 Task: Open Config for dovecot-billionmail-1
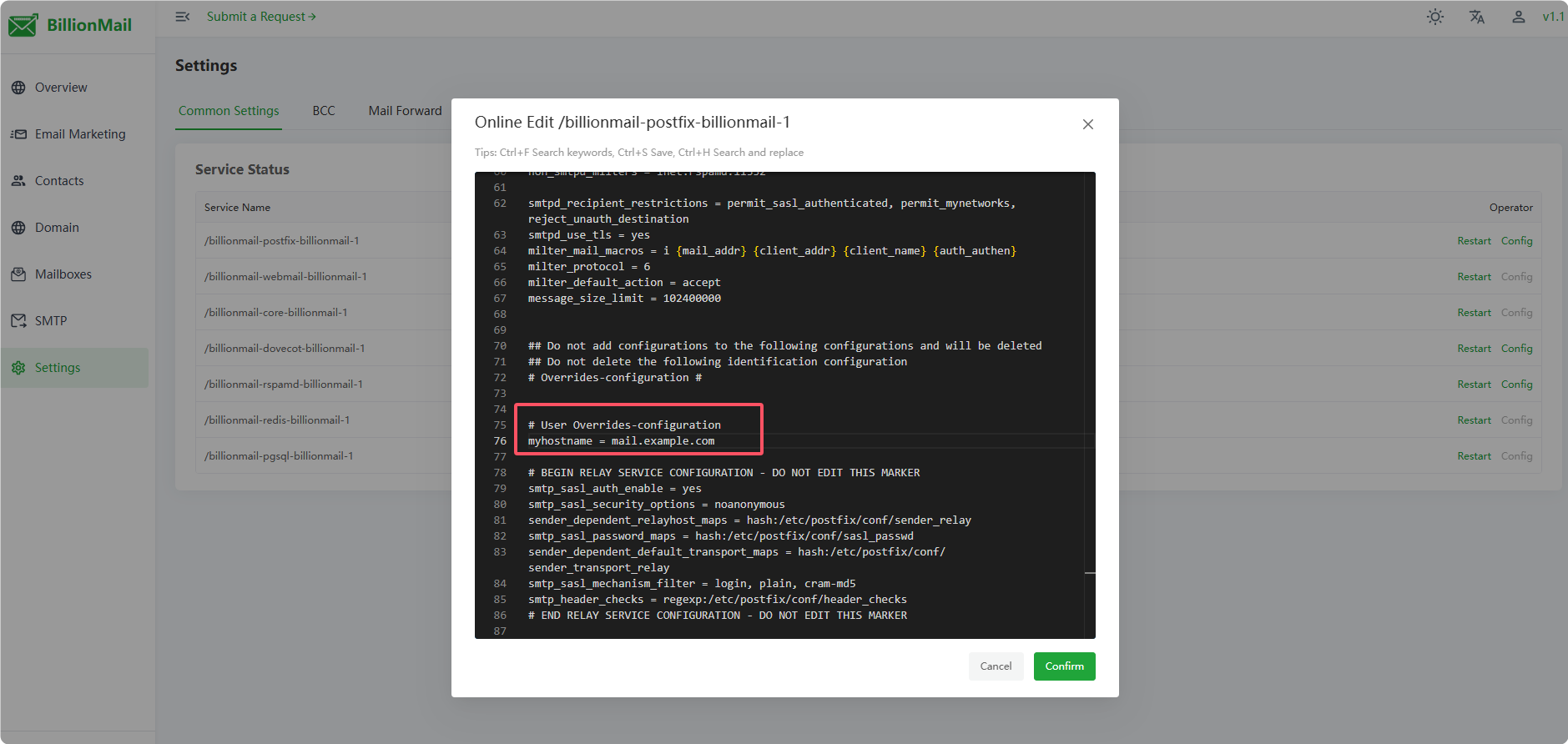point(1516,349)
